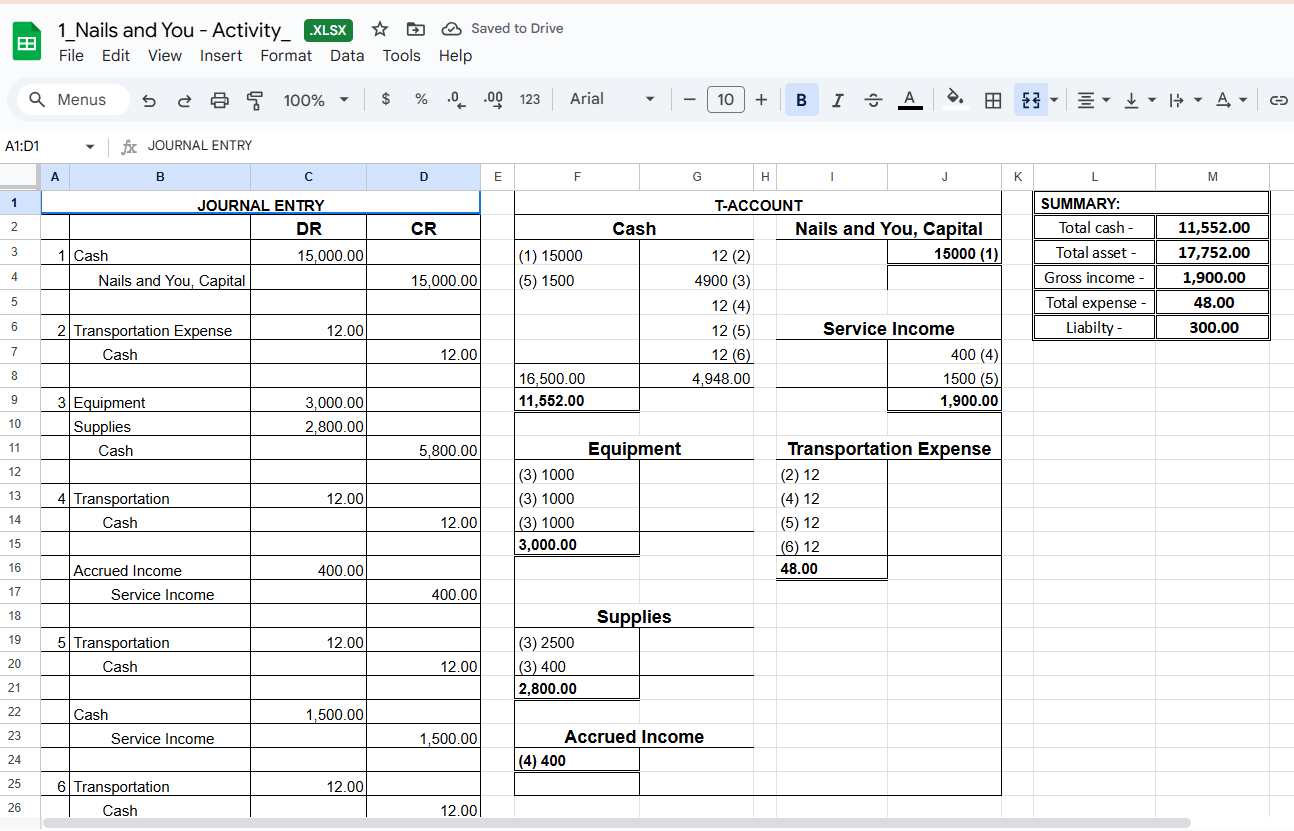The height and width of the screenshot is (831, 1294).
Task: Toggle italic formatting
Action: pos(837,100)
